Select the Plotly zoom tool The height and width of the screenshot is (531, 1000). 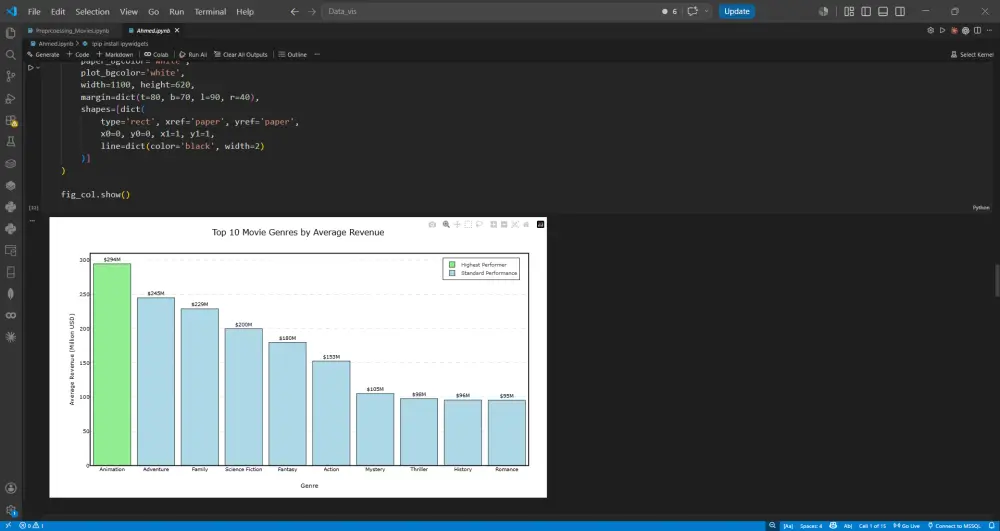(446, 224)
